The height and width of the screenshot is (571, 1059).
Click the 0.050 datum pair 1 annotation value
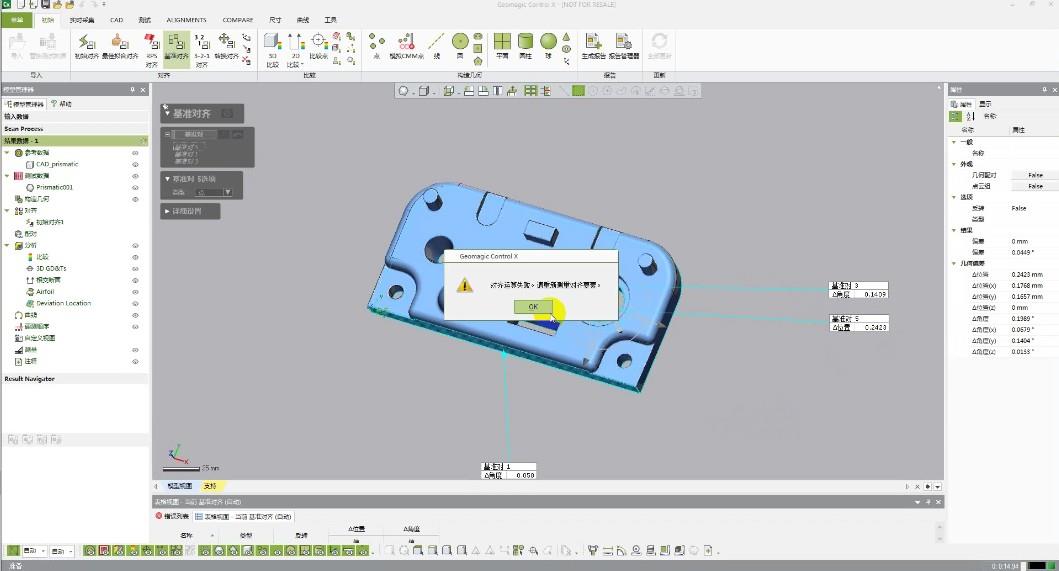524,476
